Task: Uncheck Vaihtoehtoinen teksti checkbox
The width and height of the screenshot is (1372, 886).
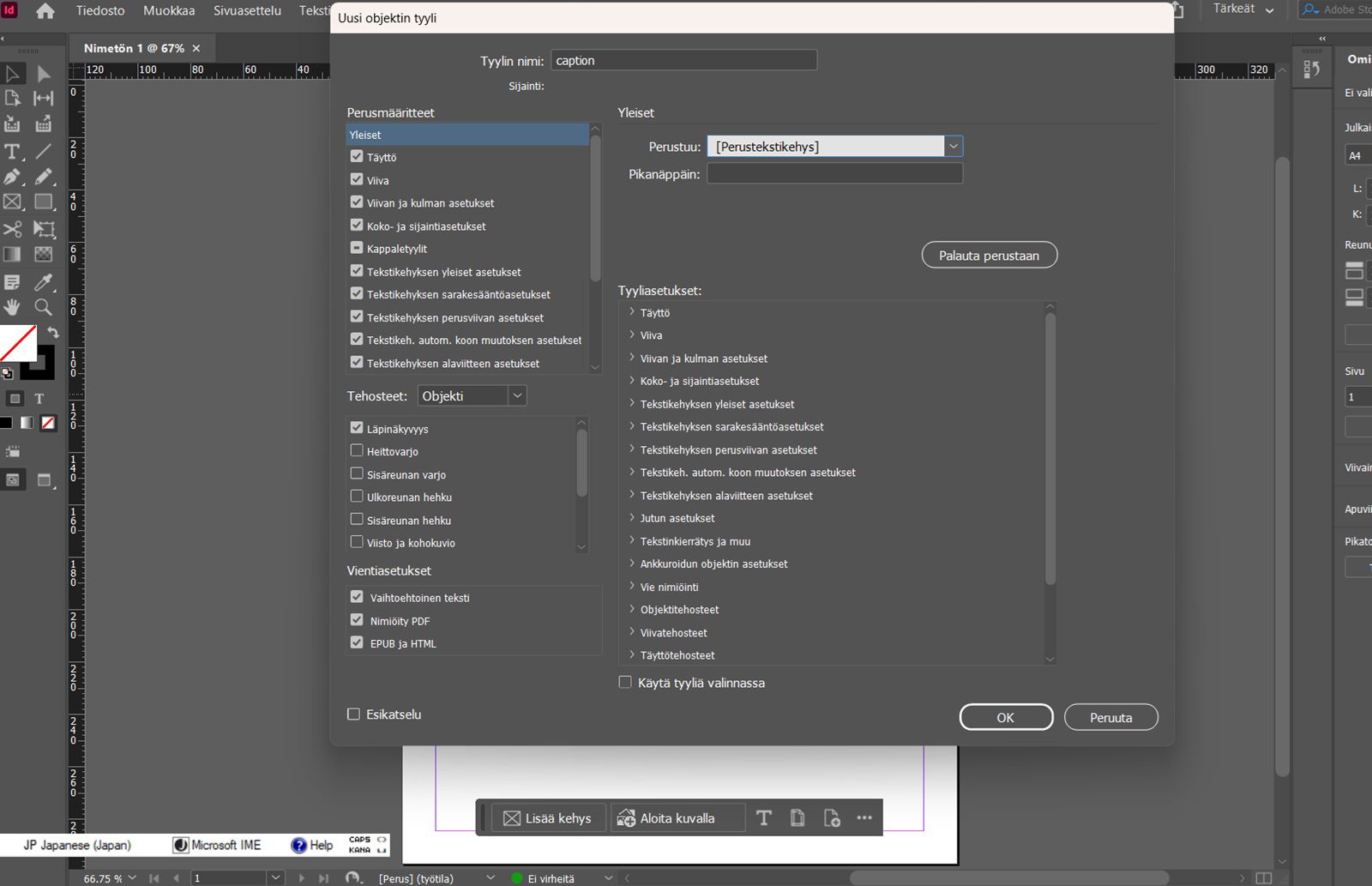Action: coord(357,597)
